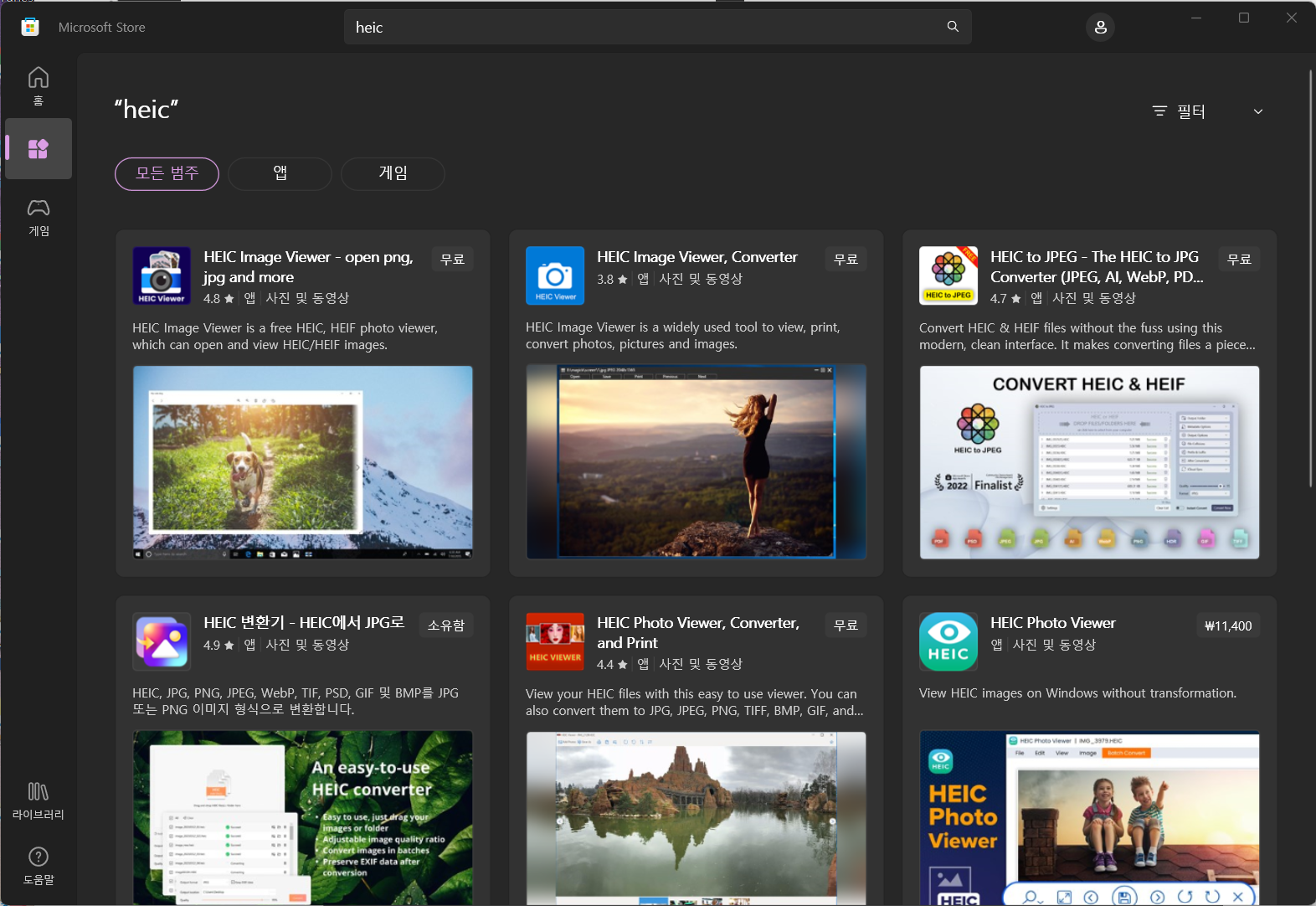Maximize the Microsoft Store window

coord(1244,18)
